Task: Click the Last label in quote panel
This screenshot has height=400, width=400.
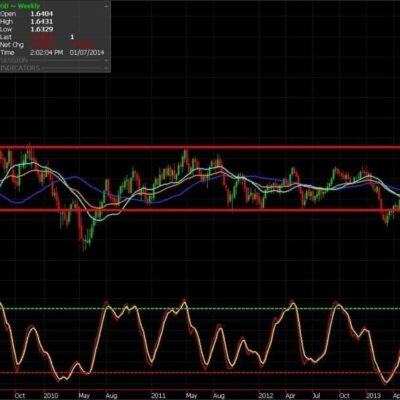Action: point(6,37)
